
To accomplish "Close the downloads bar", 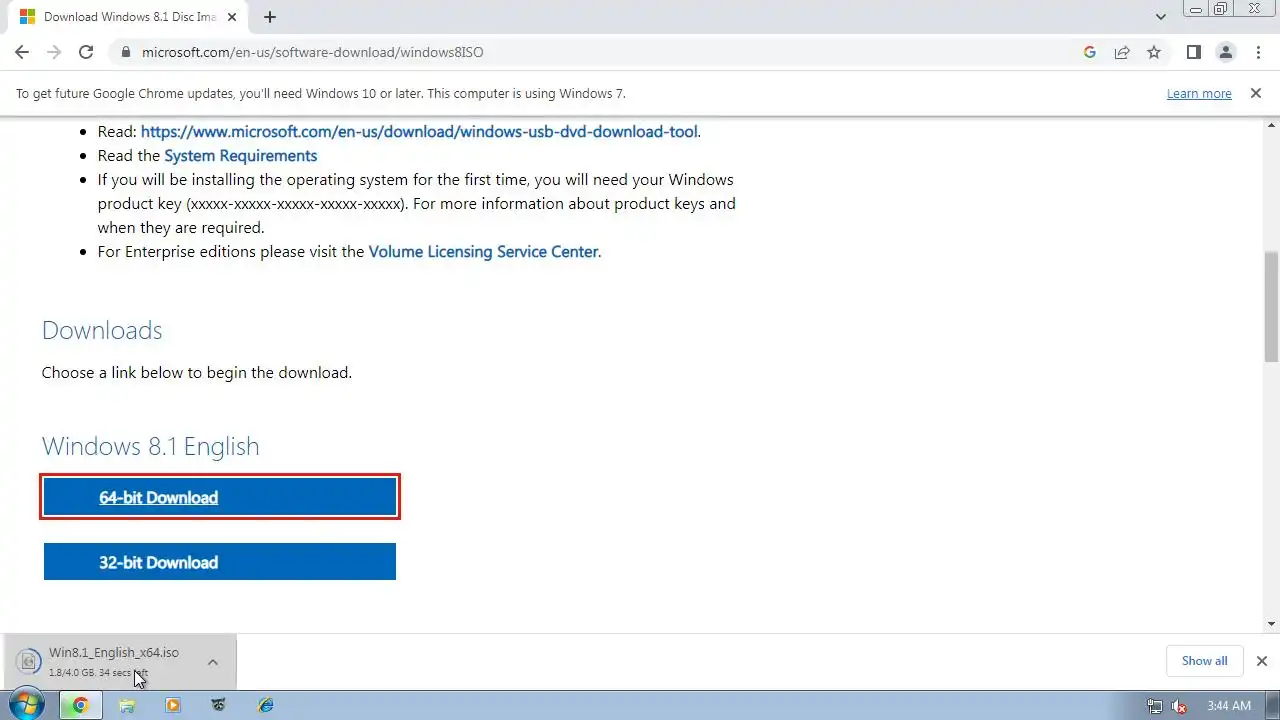I will coord(1262,661).
